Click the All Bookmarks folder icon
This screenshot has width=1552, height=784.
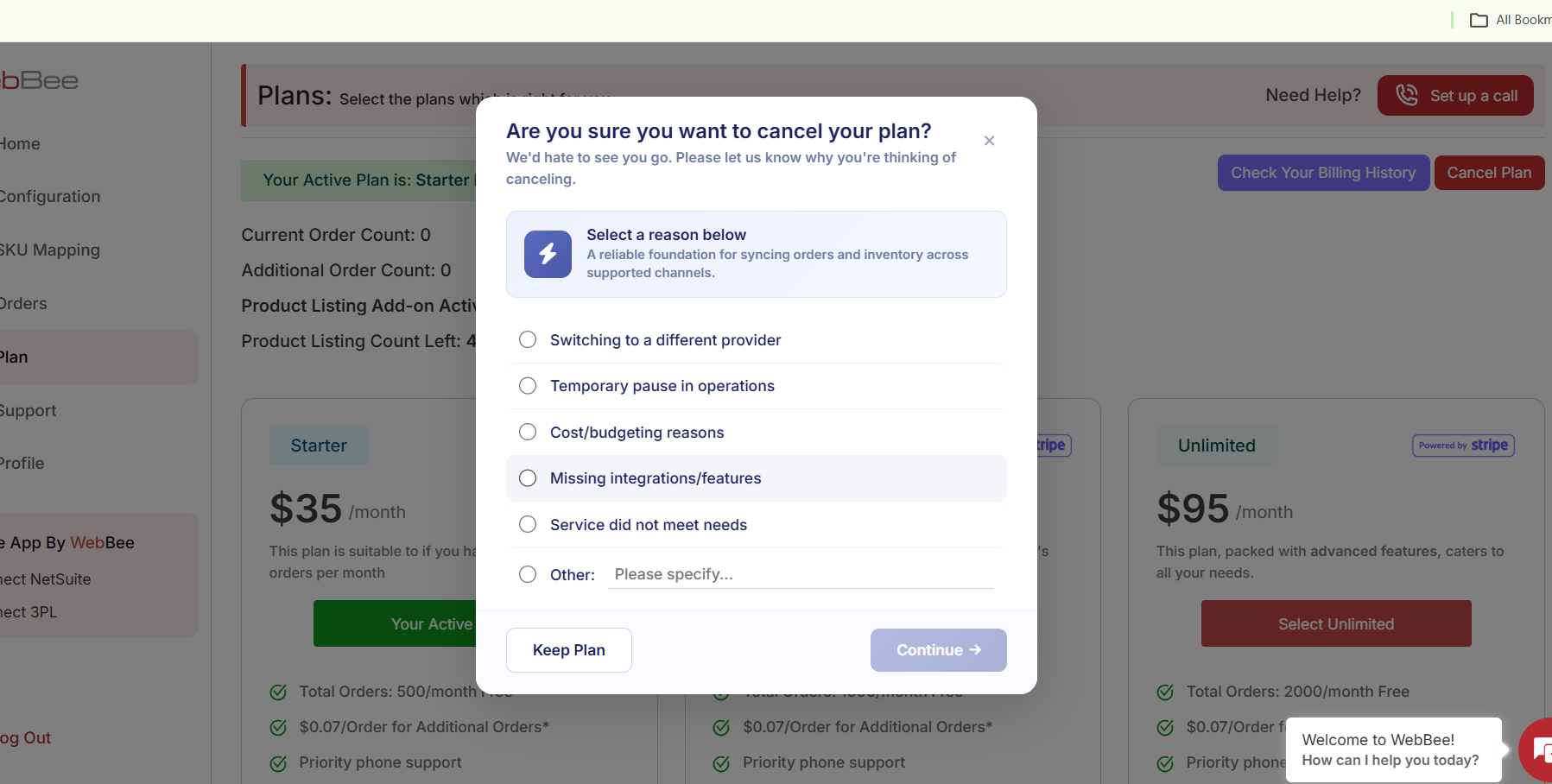1479,20
